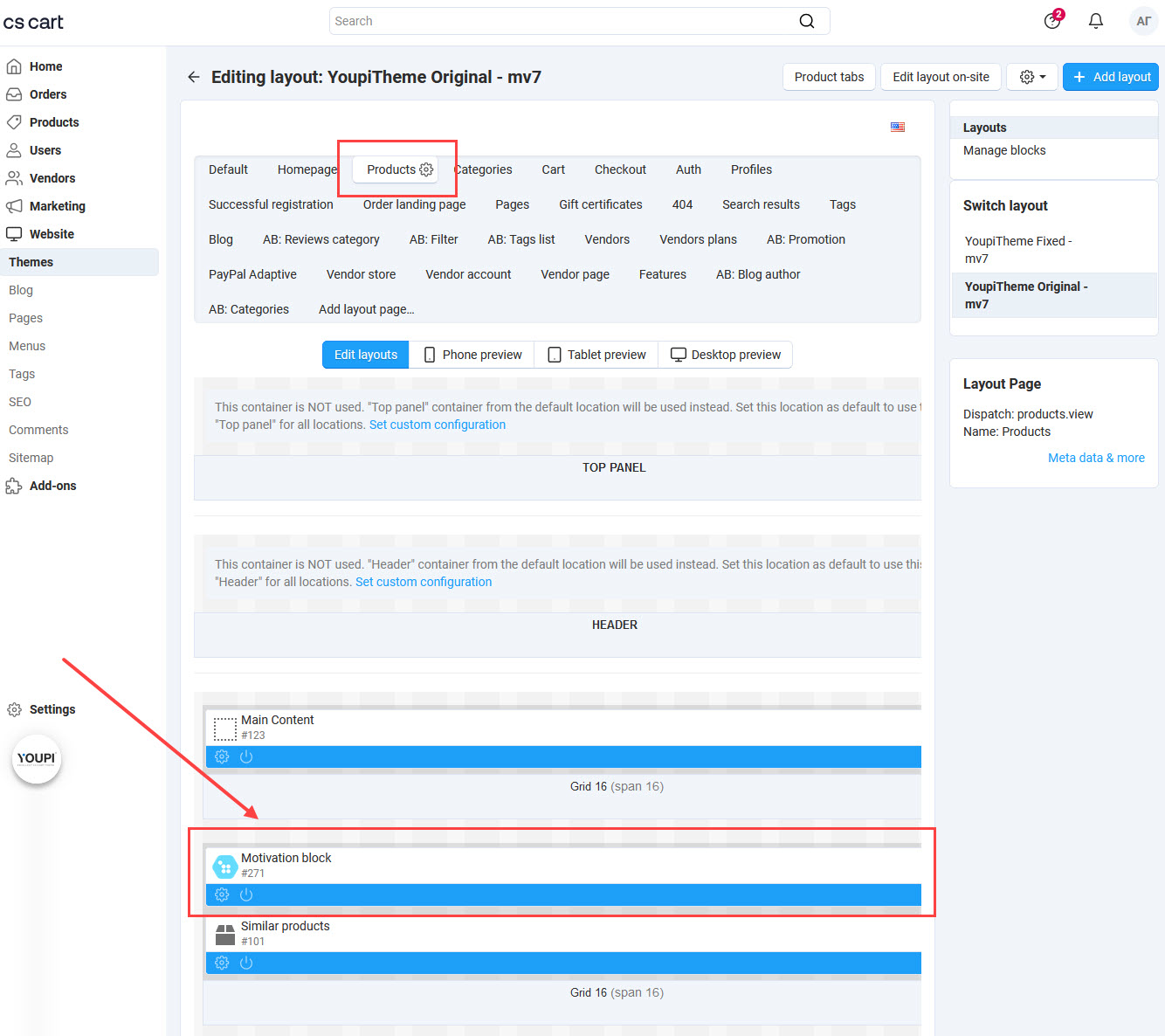Toggle power for Main Content block

(246, 756)
